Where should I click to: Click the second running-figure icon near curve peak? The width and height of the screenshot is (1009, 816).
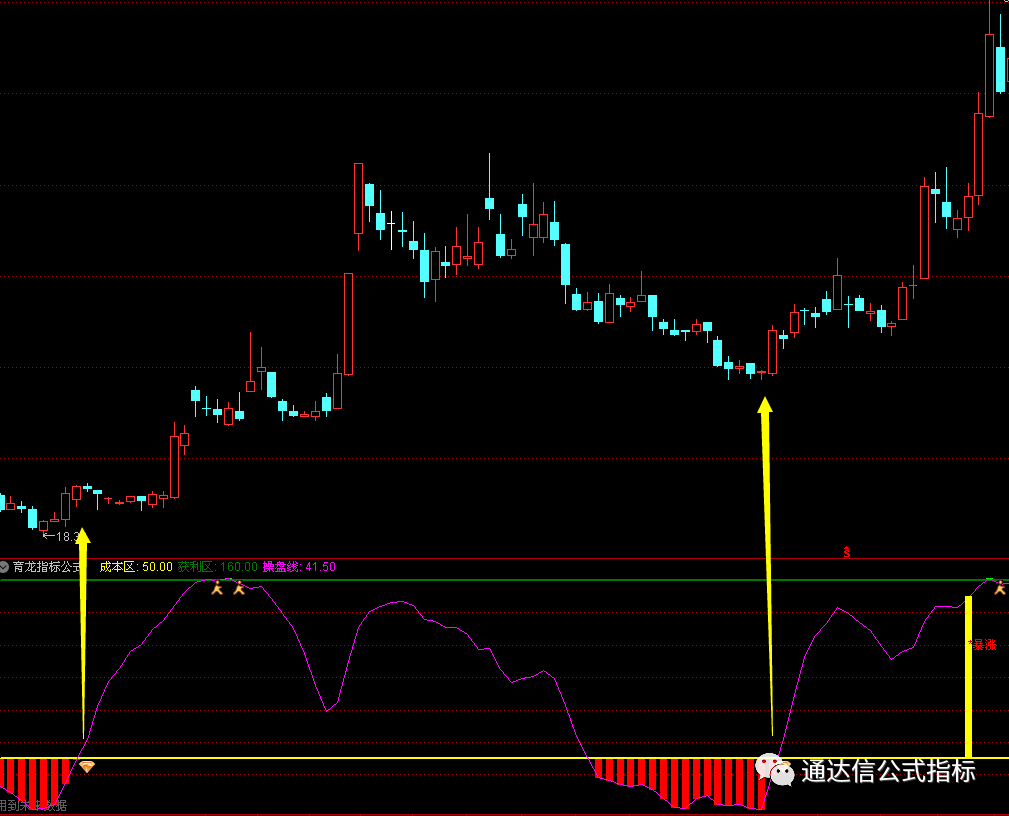pyautogui.click(x=239, y=588)
